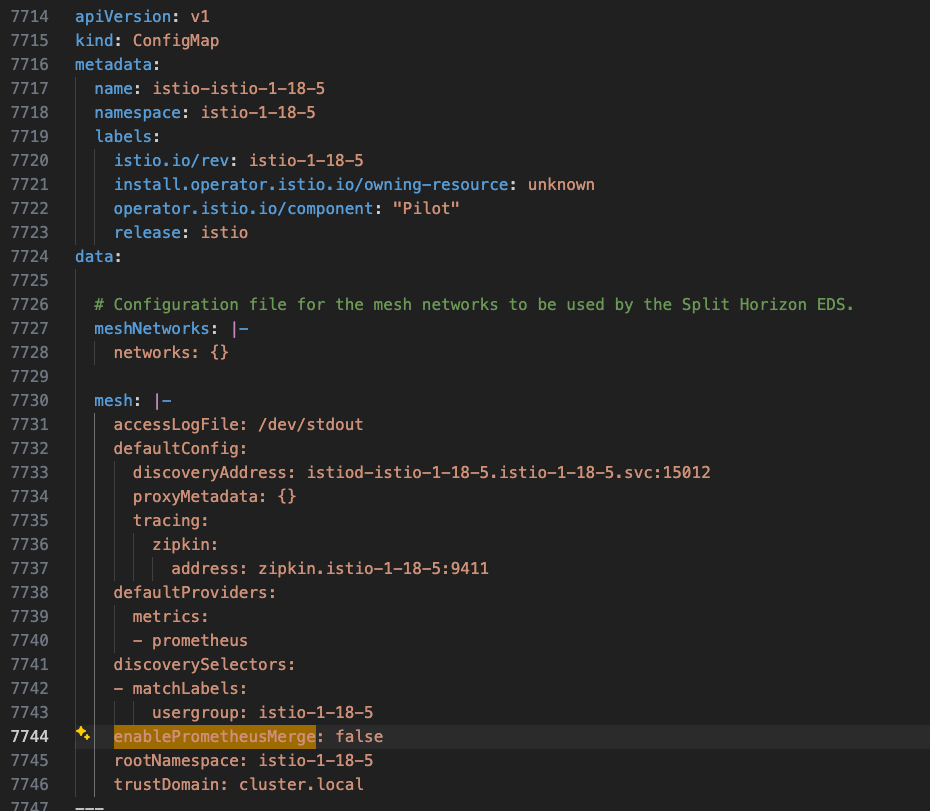The height and width of the screenshot is (811, 930).
Task: Click the Copilot sparkle icon beside line 7744
Action: [x=81, y=736]
